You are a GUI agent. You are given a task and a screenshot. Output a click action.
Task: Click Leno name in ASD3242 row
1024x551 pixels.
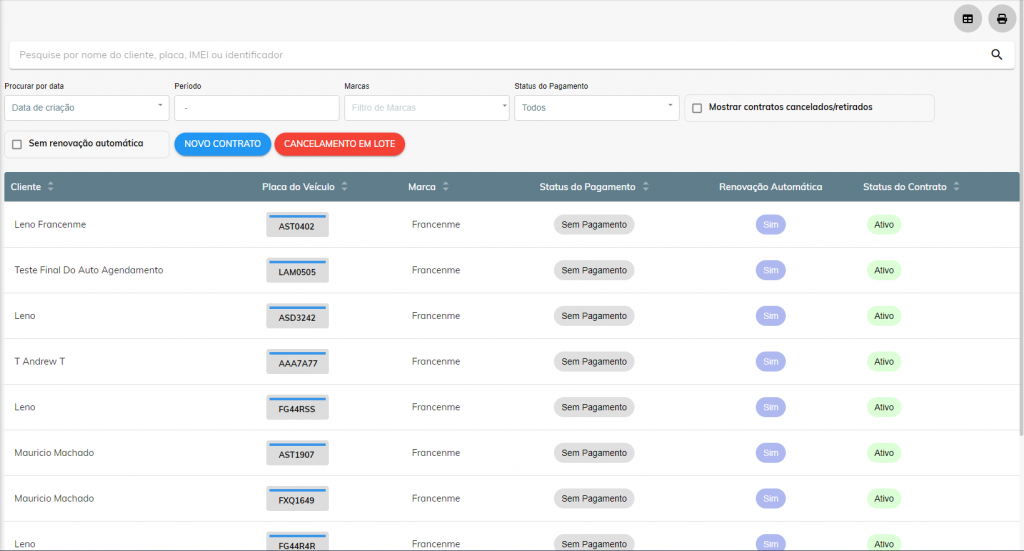pos(25,316)
